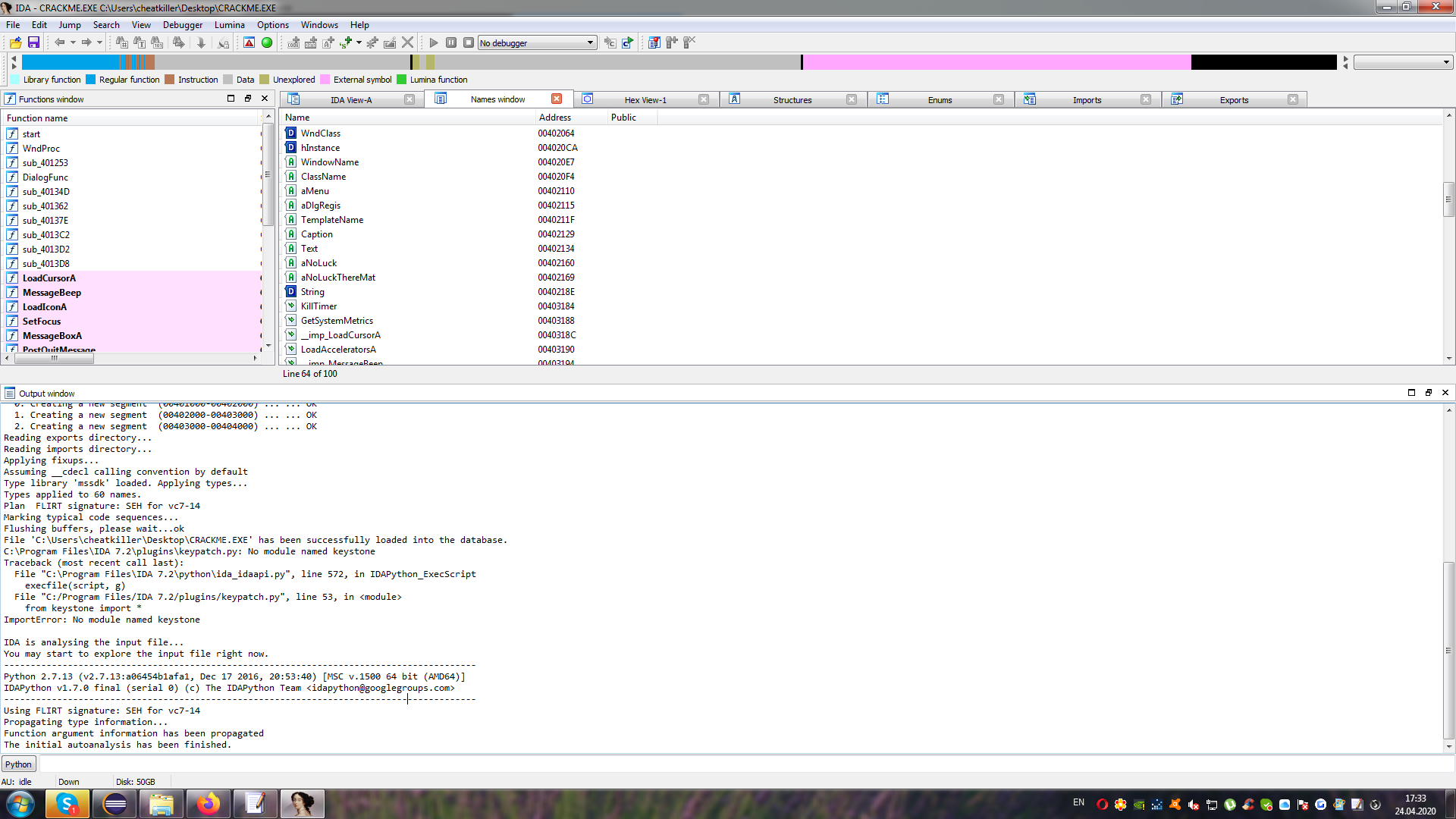Click the jump back arrow icon
Image resolution: width=1456 pixels, height=819 pixels.
(59, 42)
